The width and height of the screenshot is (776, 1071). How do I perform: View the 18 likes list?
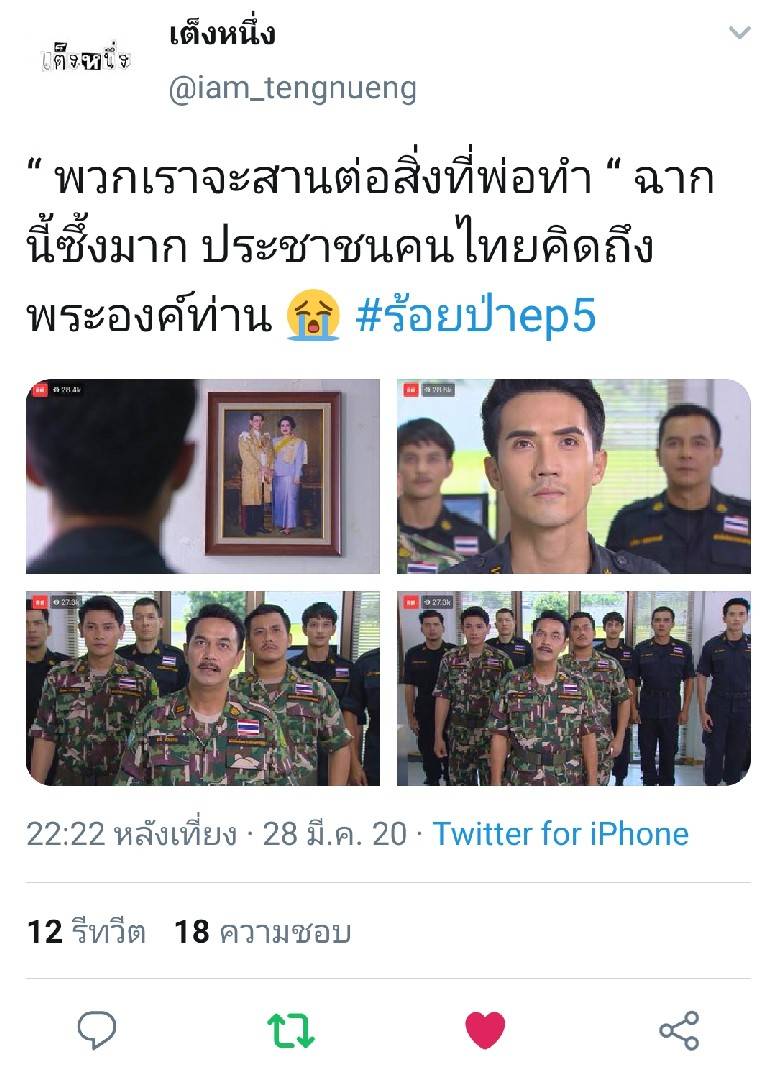pos(263,932)
